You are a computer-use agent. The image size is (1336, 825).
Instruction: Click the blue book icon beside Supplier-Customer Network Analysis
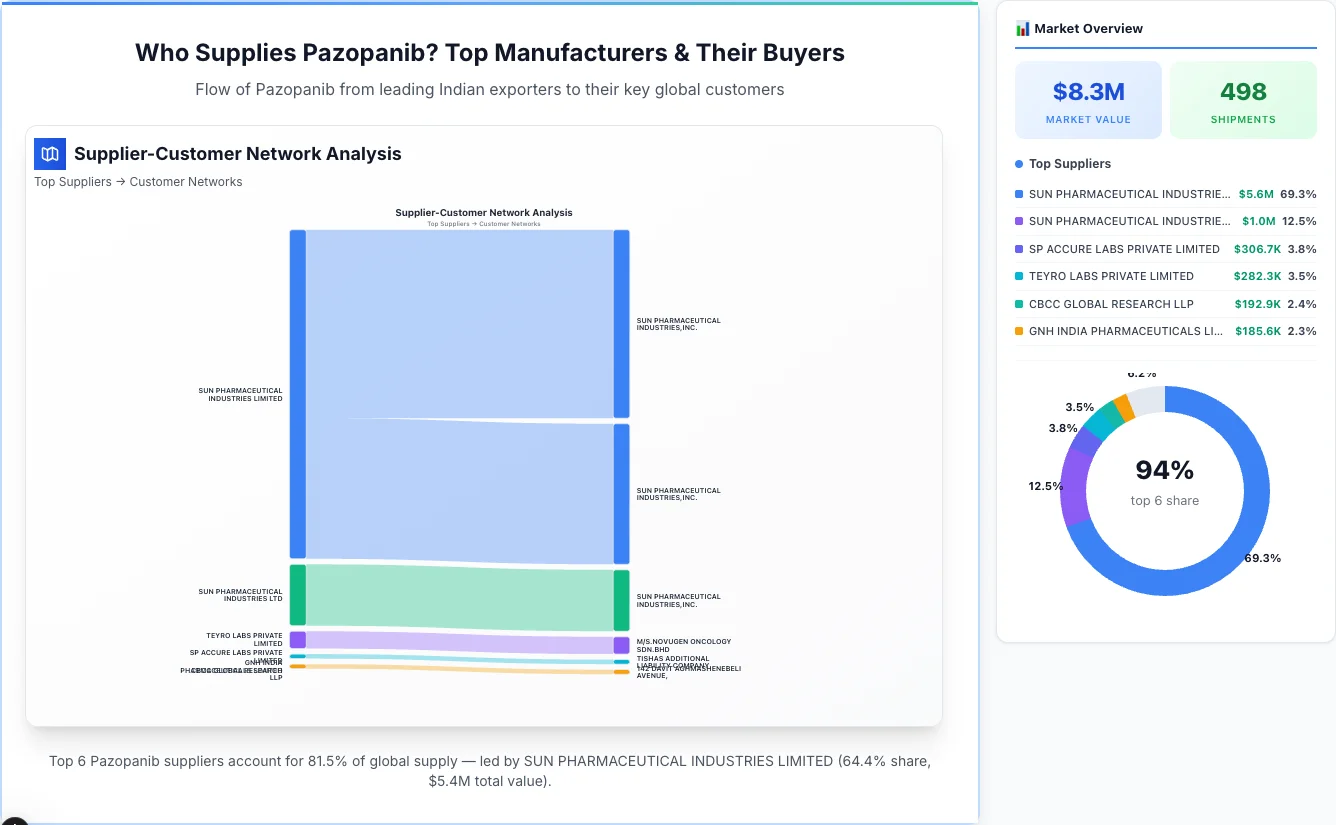pos(49,154)
